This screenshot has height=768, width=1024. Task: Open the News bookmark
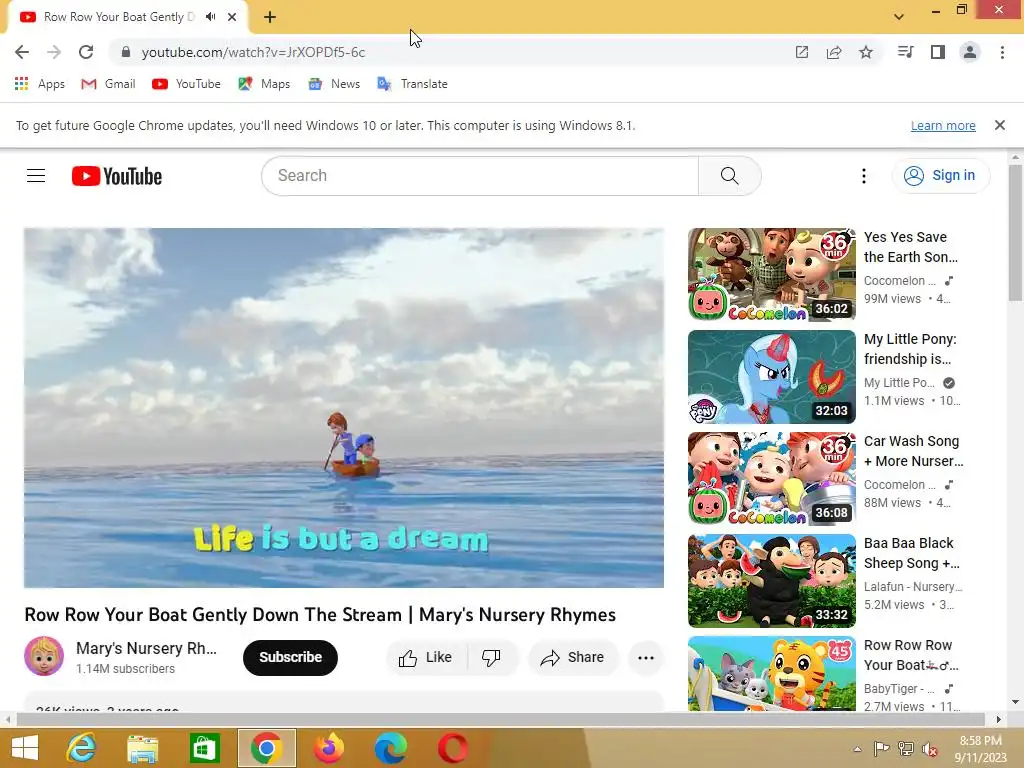tap(334, 84)
